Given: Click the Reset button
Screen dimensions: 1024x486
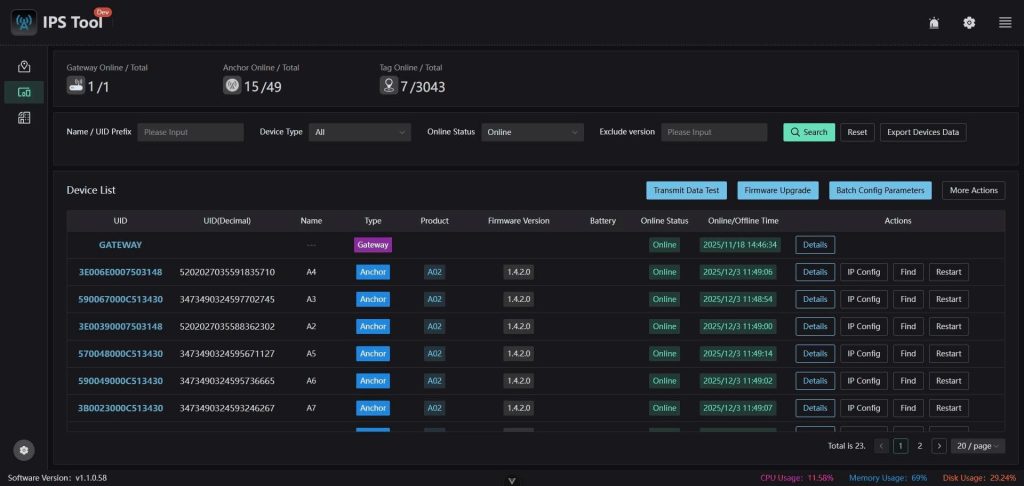Looking at the screenshot, I should click(857, 132).
